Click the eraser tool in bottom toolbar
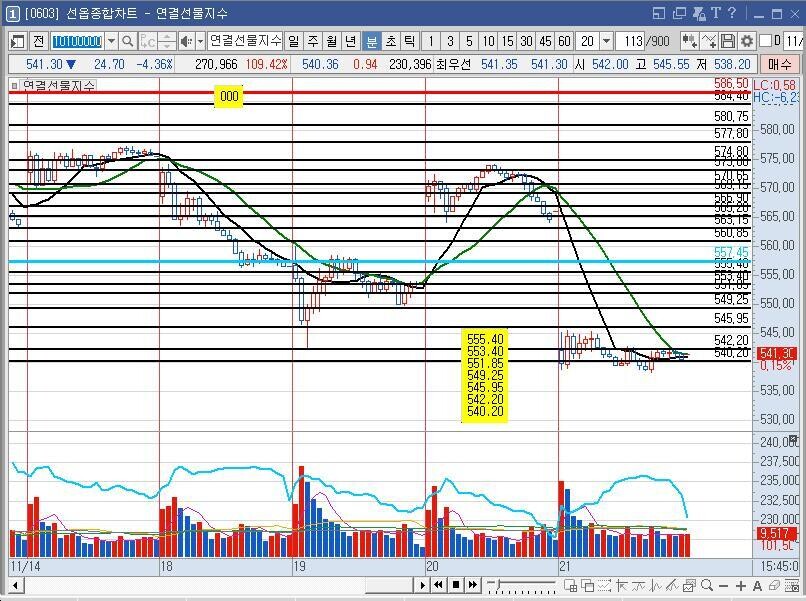Screen dimensions: 806x601 (x=772, y=585)
